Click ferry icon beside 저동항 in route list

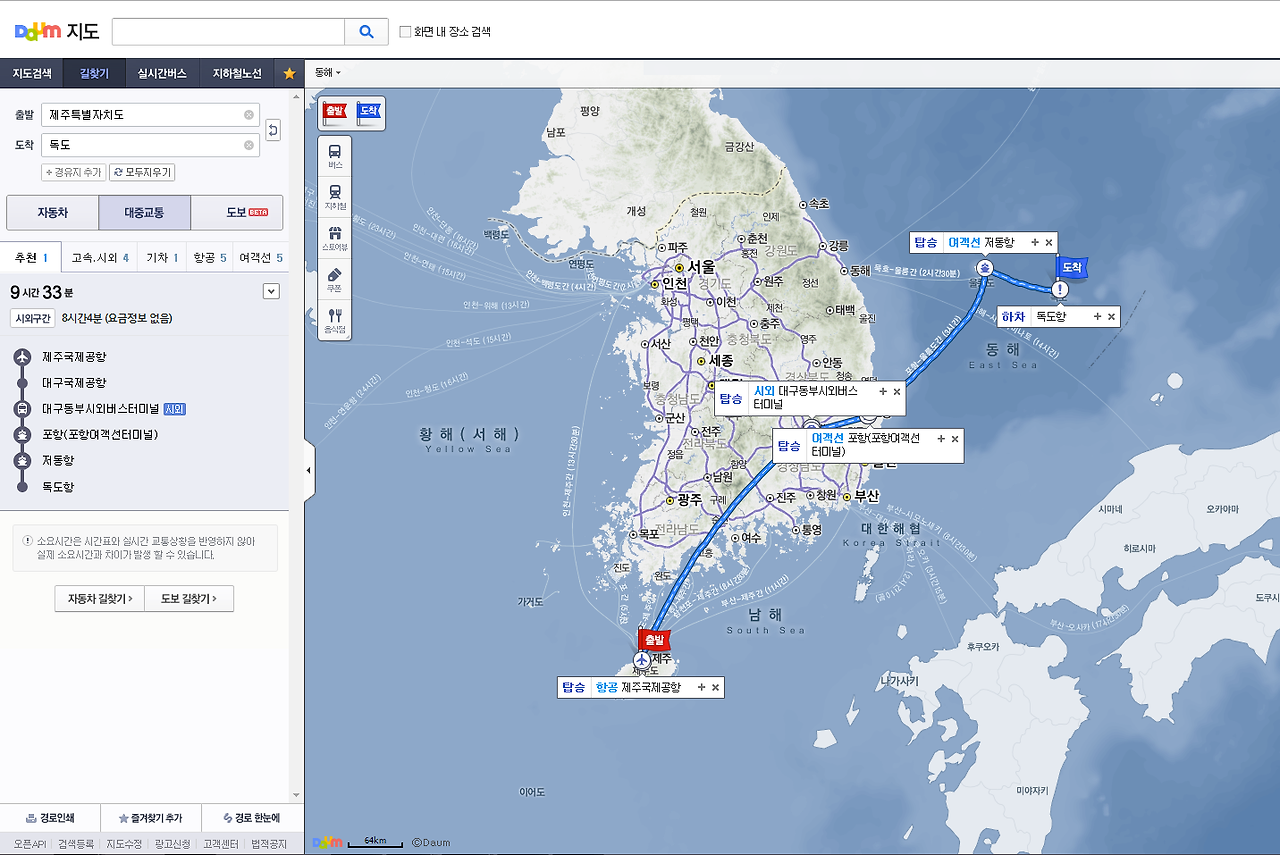(x=22, y=461)
